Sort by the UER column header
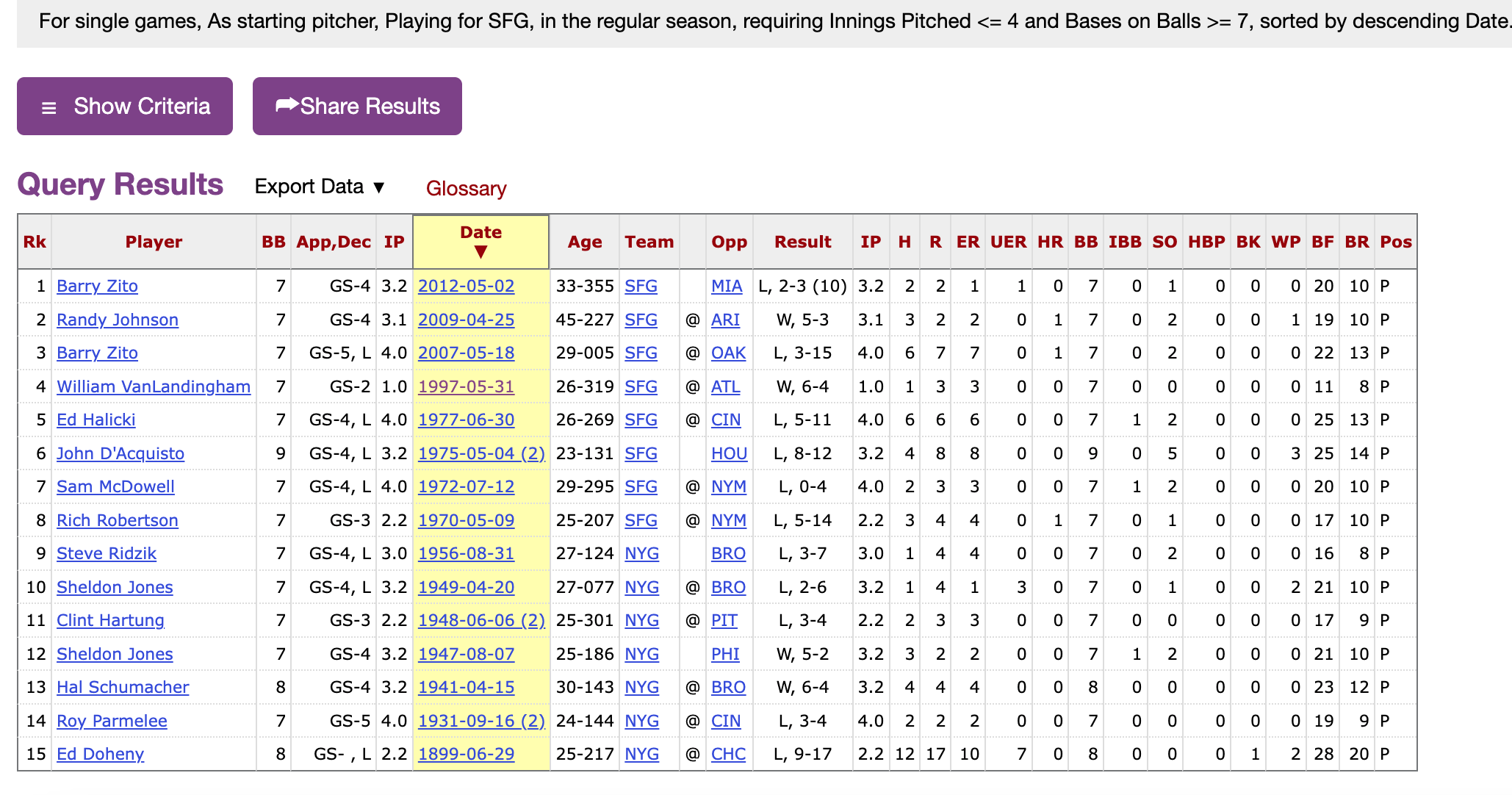Viewport: 1512px width, 795px height. coord(1008,242)
